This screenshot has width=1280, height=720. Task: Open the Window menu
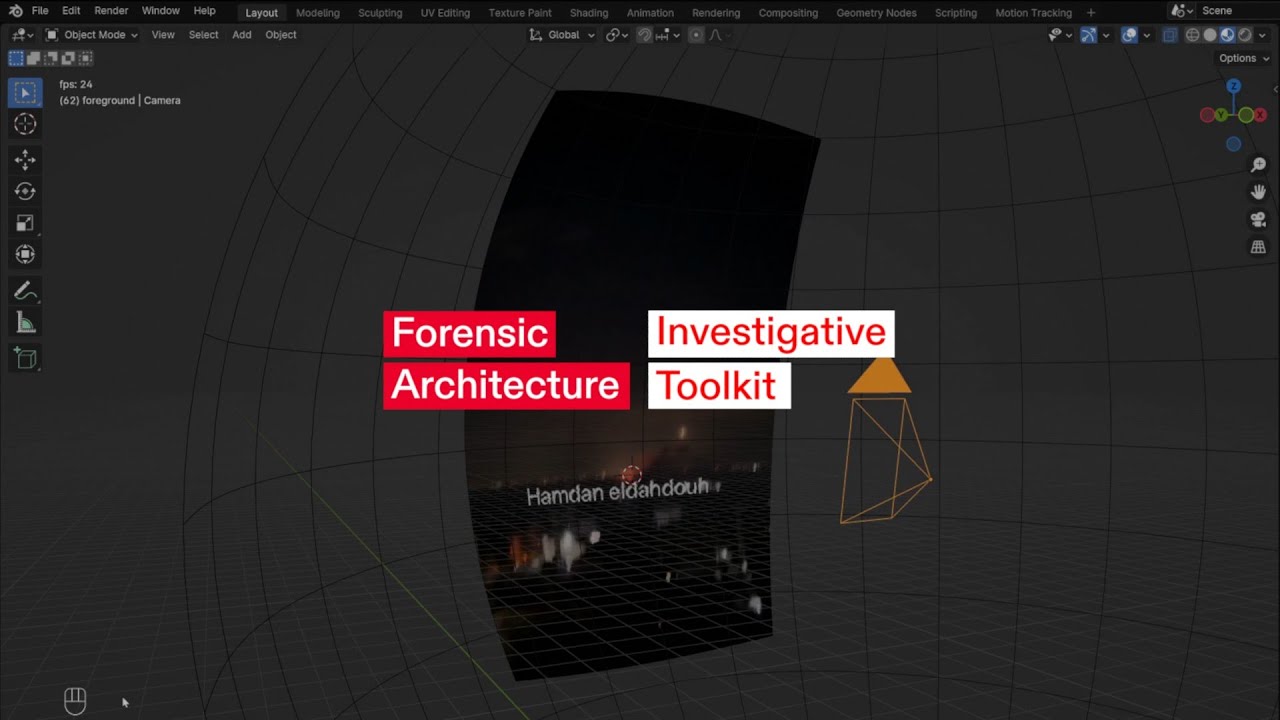coord(161,11)
